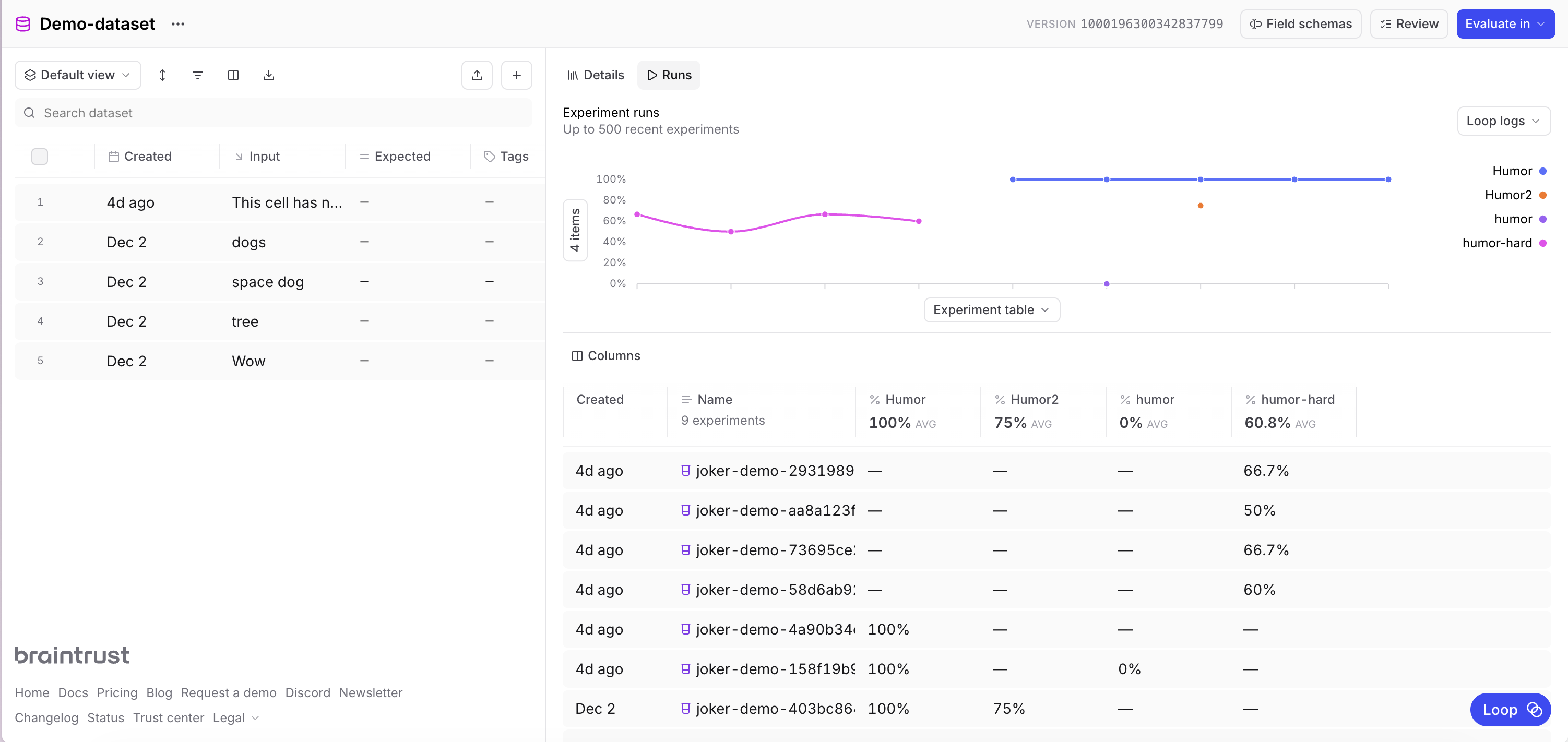
Task: Open the Docs link in the footer
Action: pos(73,693)
